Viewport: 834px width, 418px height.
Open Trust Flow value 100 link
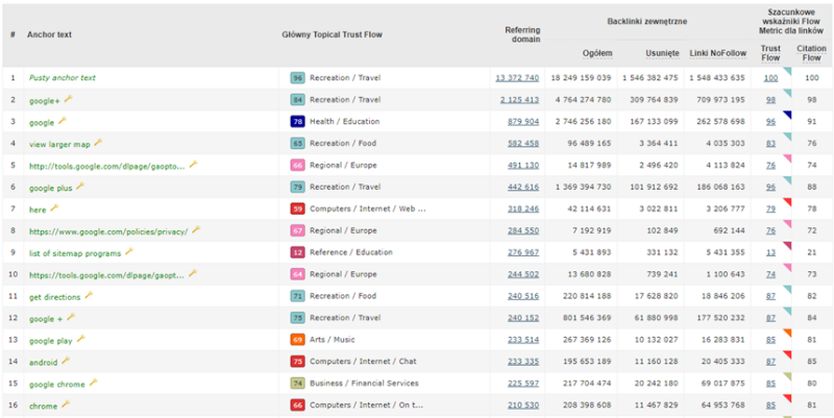click(770, 78)
